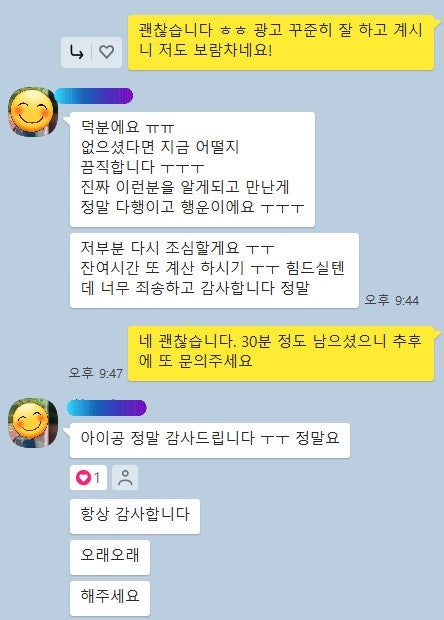Image resolution: width=444 pixels, height=620 pixels.
Task: Click the message bubble starting 저부분 다시
Action: (214, 270)
